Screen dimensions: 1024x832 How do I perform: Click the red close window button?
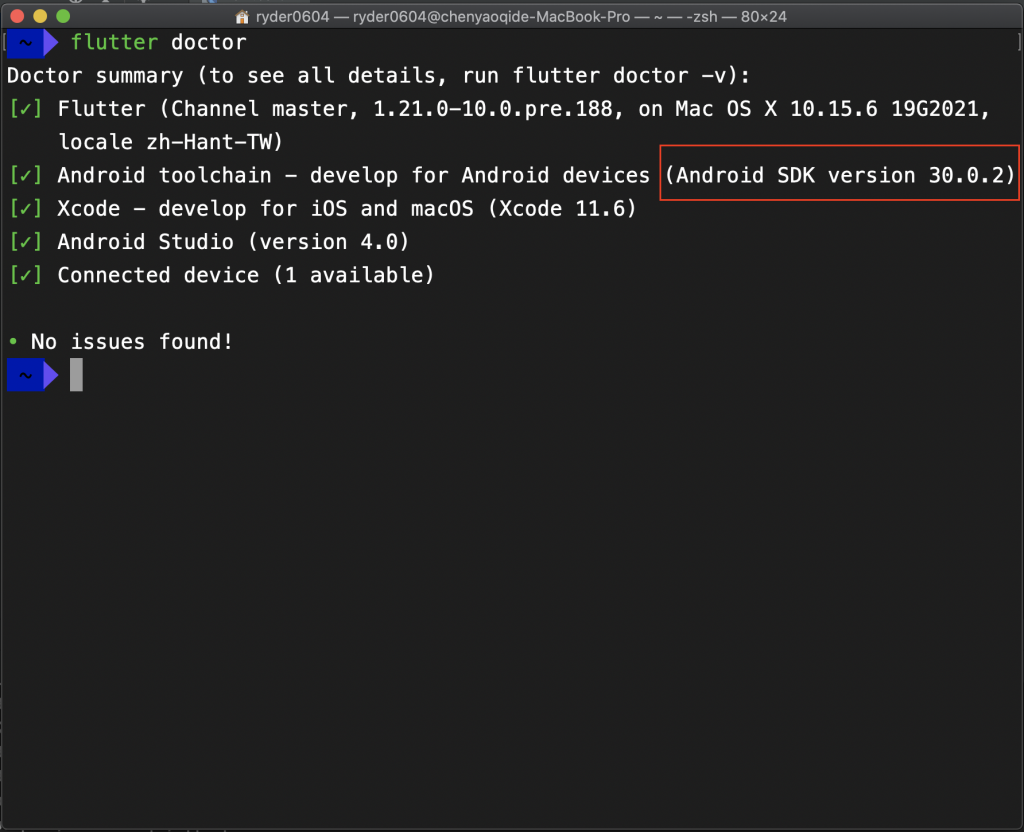pos(18,16)
